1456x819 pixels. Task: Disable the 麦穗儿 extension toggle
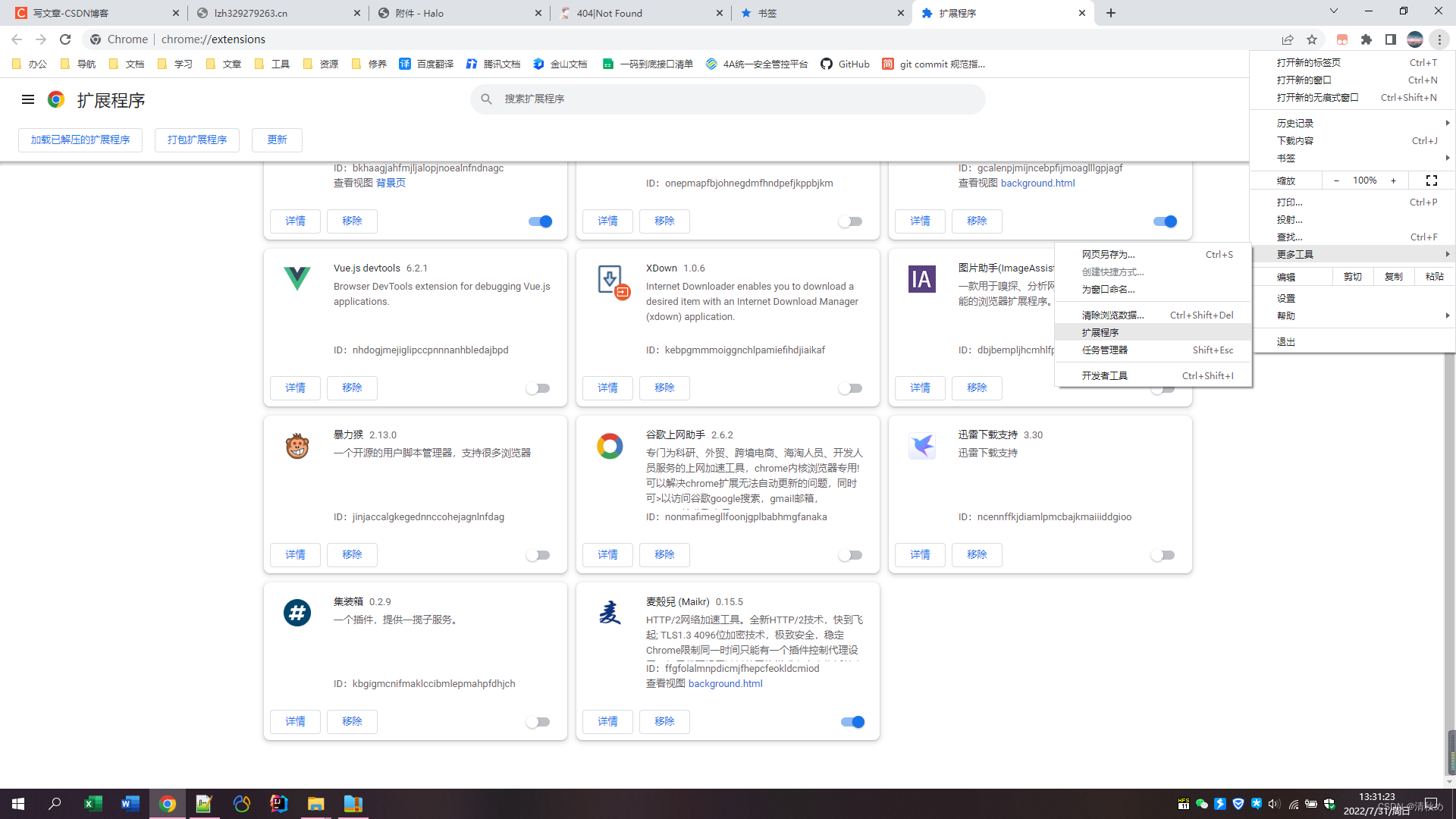[x=852, y=721]
